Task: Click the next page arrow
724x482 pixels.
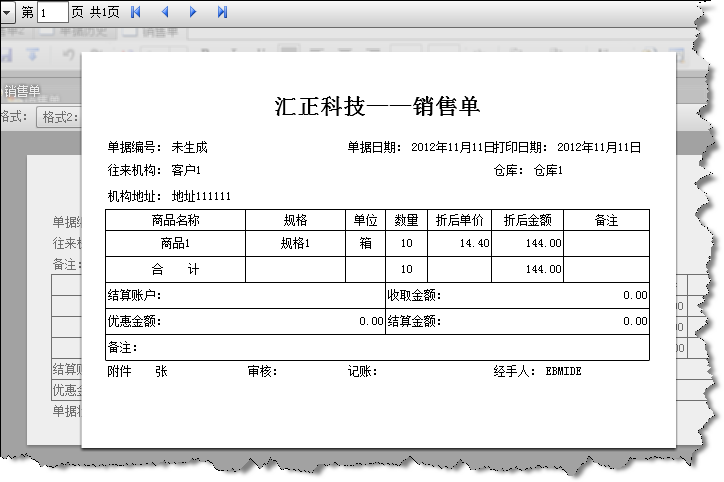Action: (193, 12)
